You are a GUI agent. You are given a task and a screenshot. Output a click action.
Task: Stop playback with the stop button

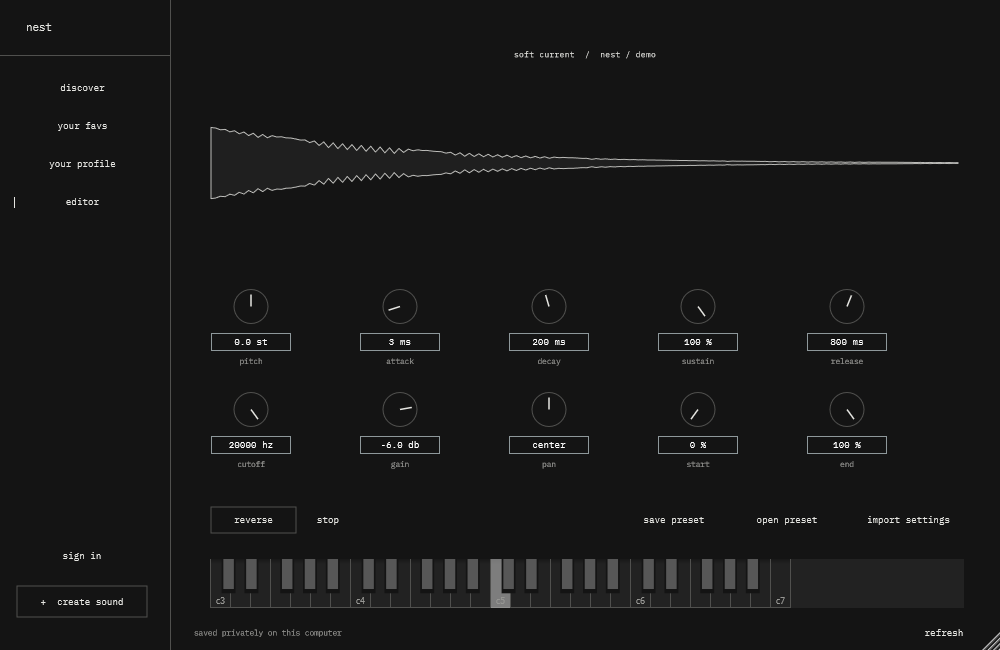[328, 520]
